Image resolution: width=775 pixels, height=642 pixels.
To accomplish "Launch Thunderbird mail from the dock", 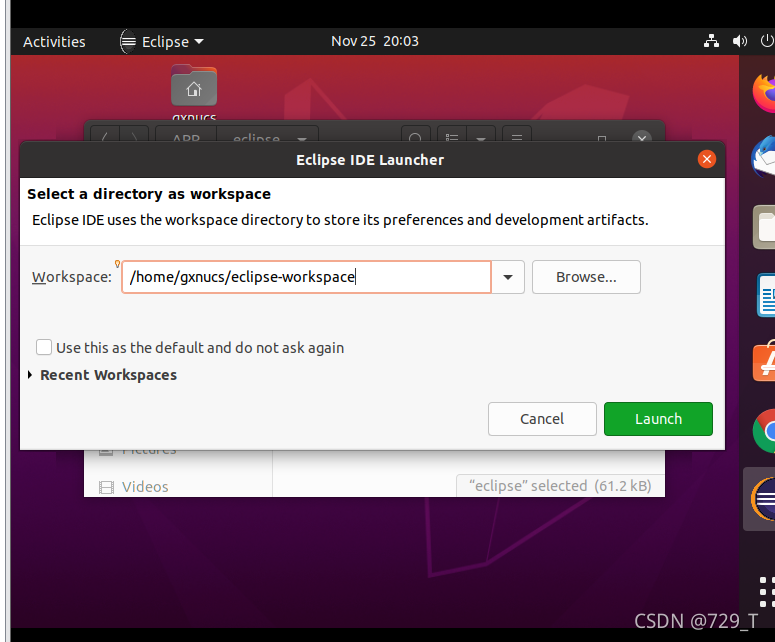I will coord(764,158).
